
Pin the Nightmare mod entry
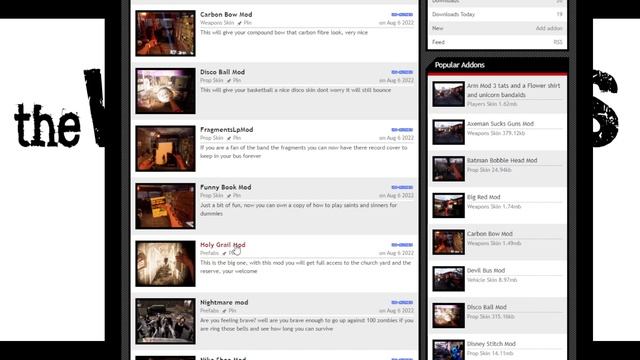[230, 311]
